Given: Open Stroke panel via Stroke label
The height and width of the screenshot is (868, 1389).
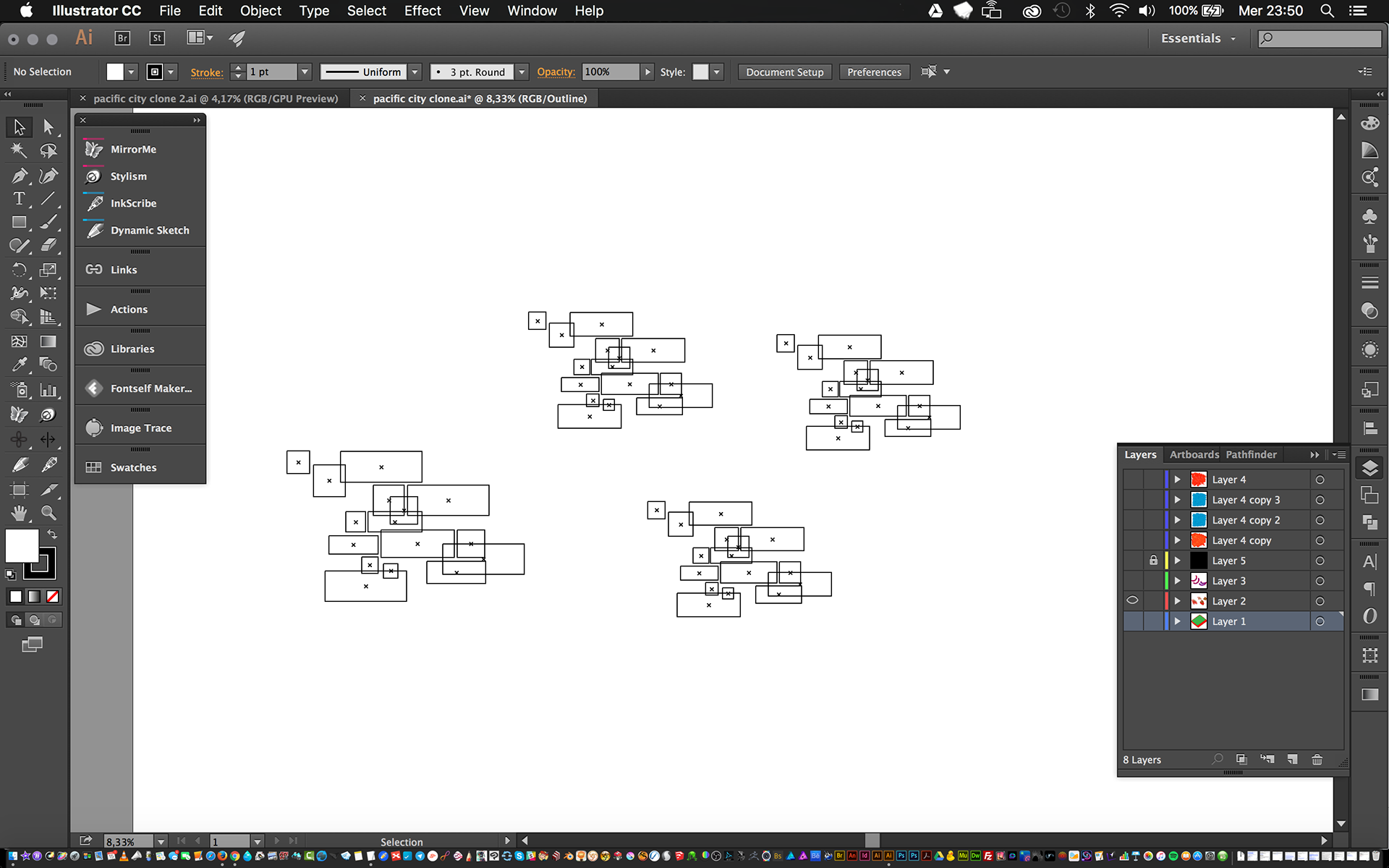Looking at the screenshot, I should coord(206,72).
